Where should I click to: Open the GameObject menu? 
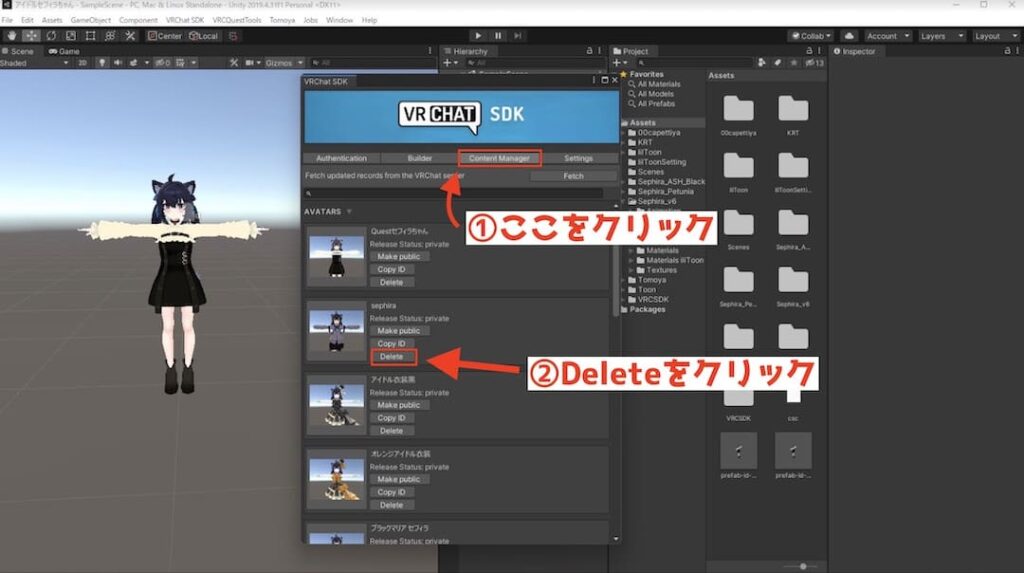(90, 20)
